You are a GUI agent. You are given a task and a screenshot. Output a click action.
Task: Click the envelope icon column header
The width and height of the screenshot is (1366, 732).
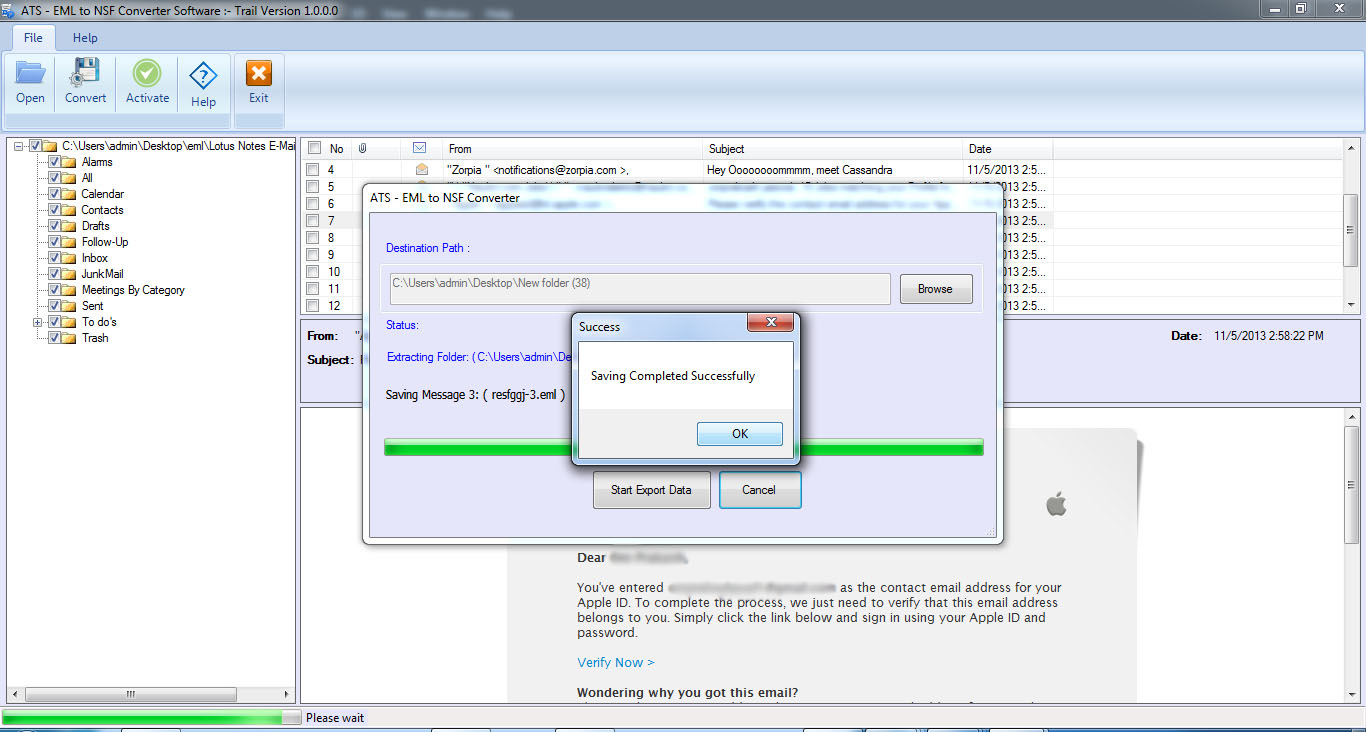pyautogui.click(x=420, y=148)
